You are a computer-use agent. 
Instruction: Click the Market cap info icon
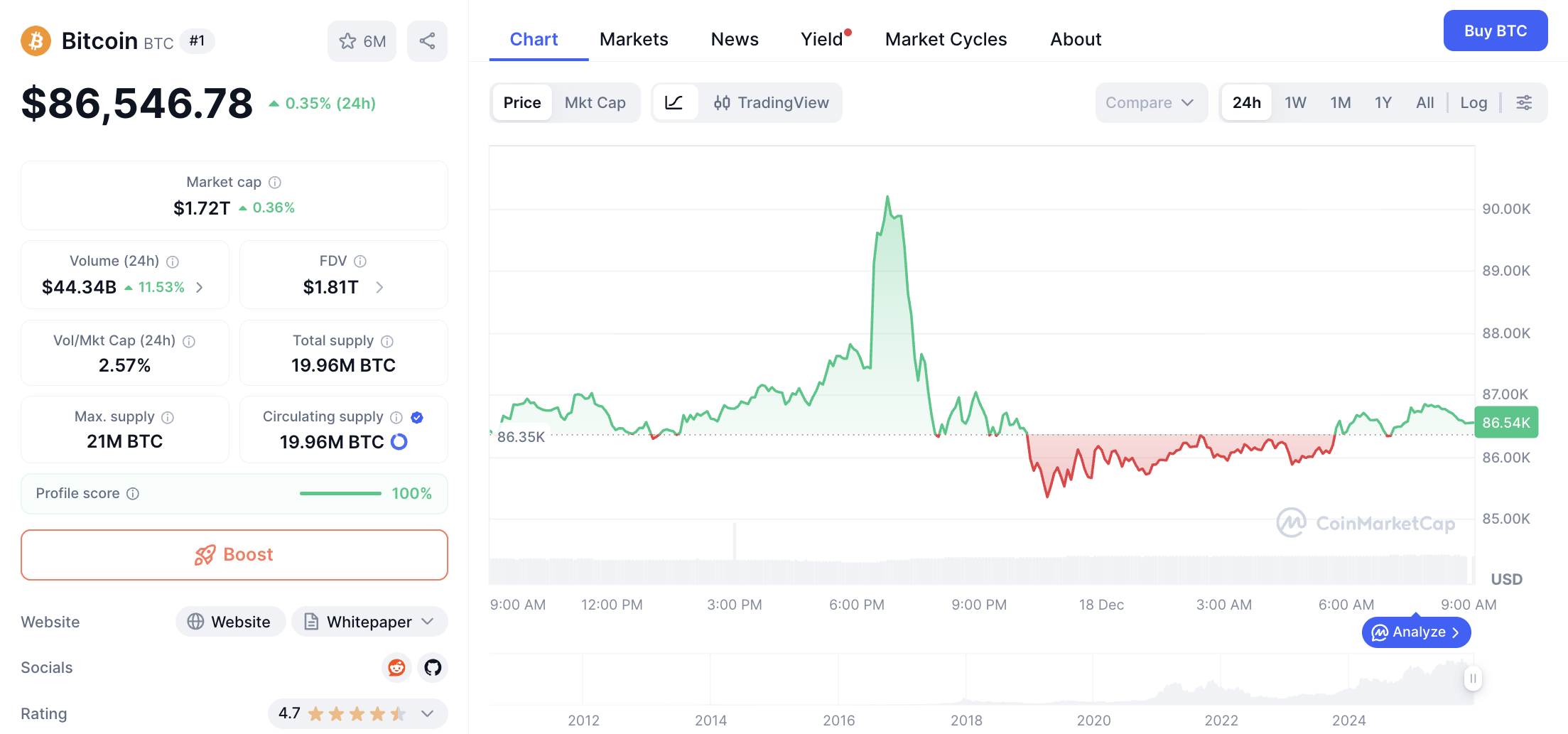click(x=275, y=183)
